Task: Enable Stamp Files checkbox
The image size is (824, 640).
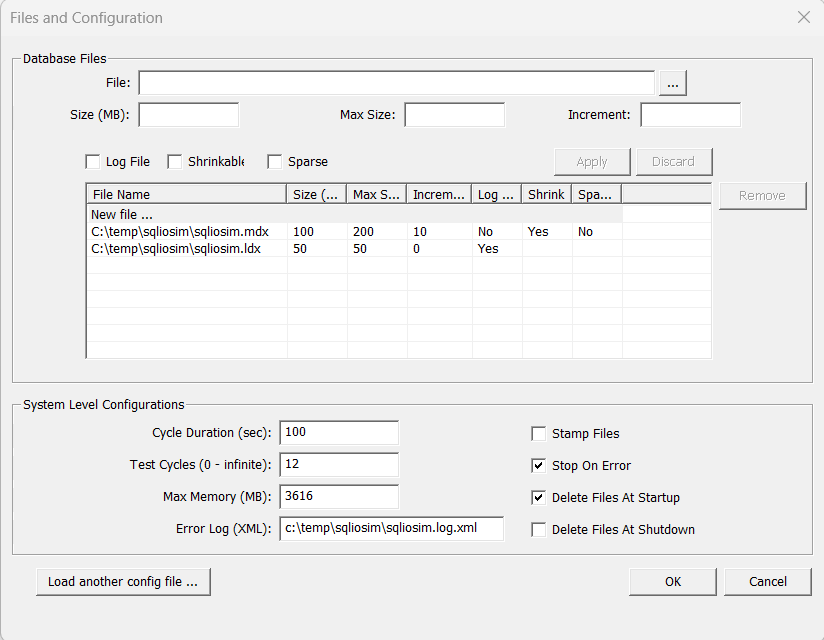Action: click(539, 434)
